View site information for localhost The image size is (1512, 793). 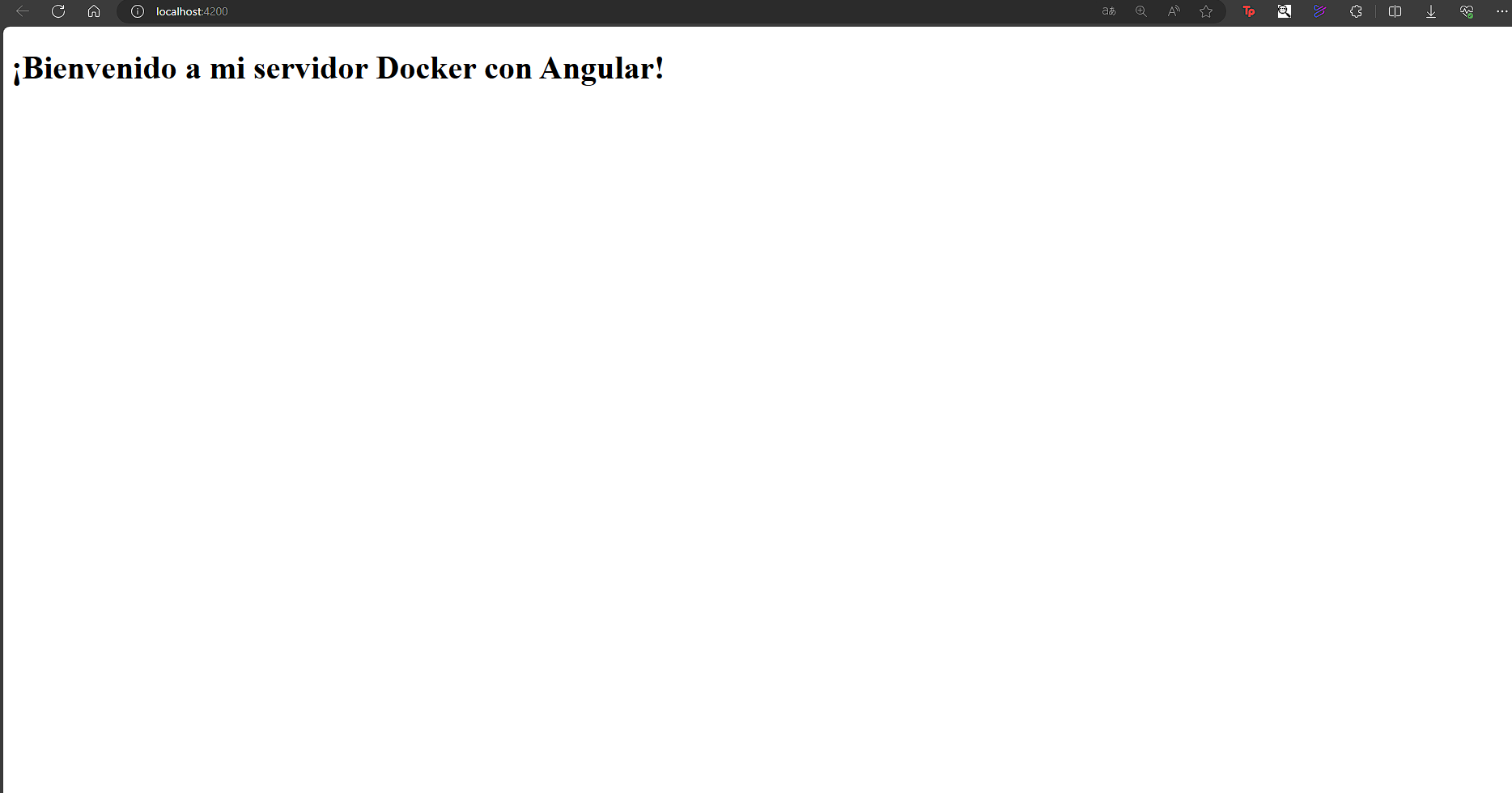tap(138, 11)
